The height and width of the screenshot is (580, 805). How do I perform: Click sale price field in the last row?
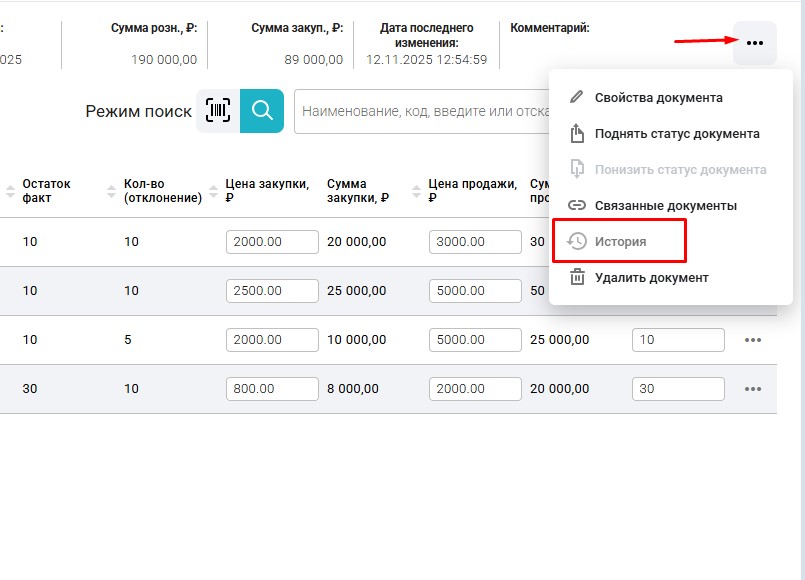coord(475,389)
